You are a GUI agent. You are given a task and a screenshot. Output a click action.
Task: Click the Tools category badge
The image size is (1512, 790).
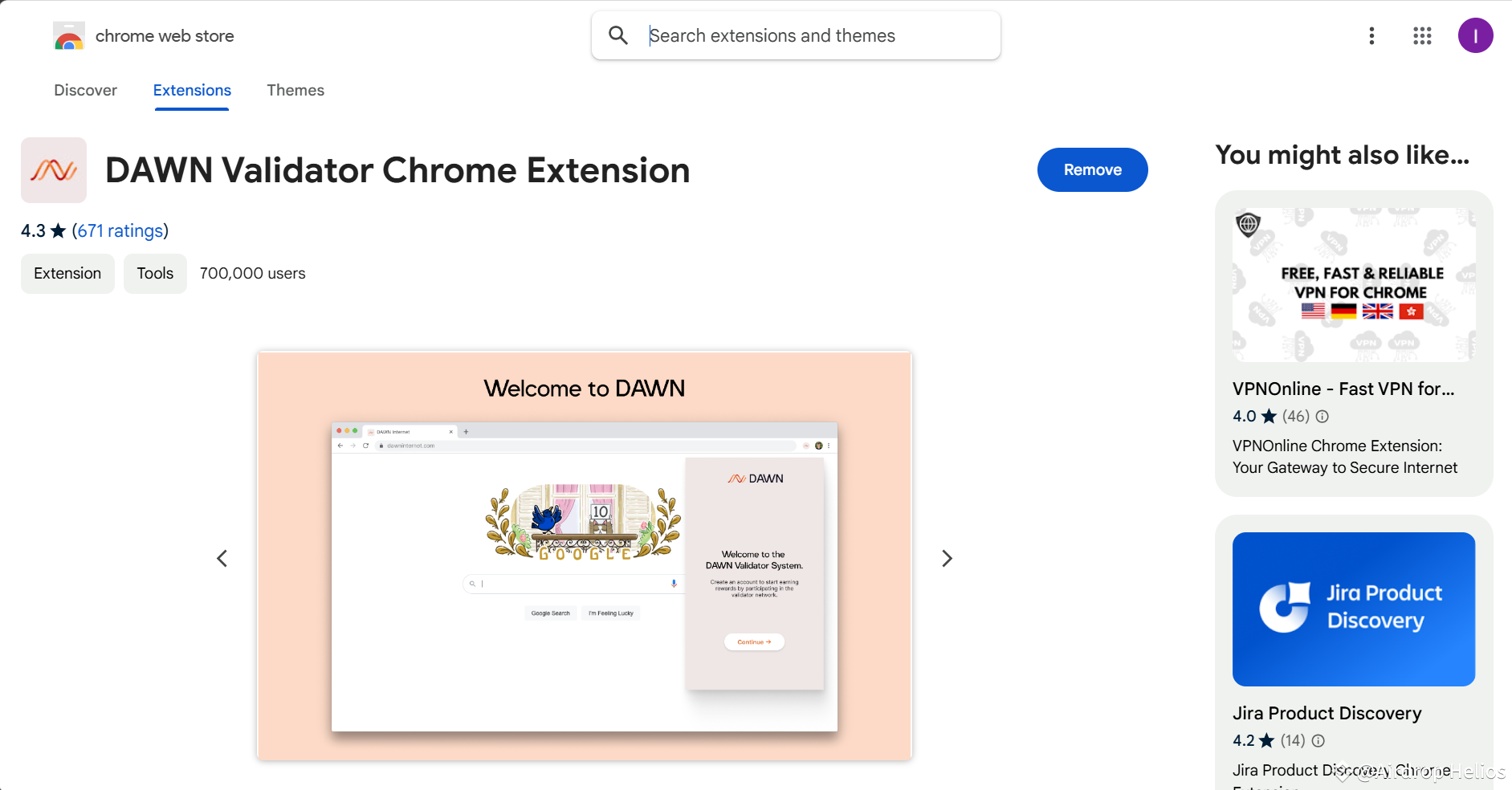click(x=154, y=273)
